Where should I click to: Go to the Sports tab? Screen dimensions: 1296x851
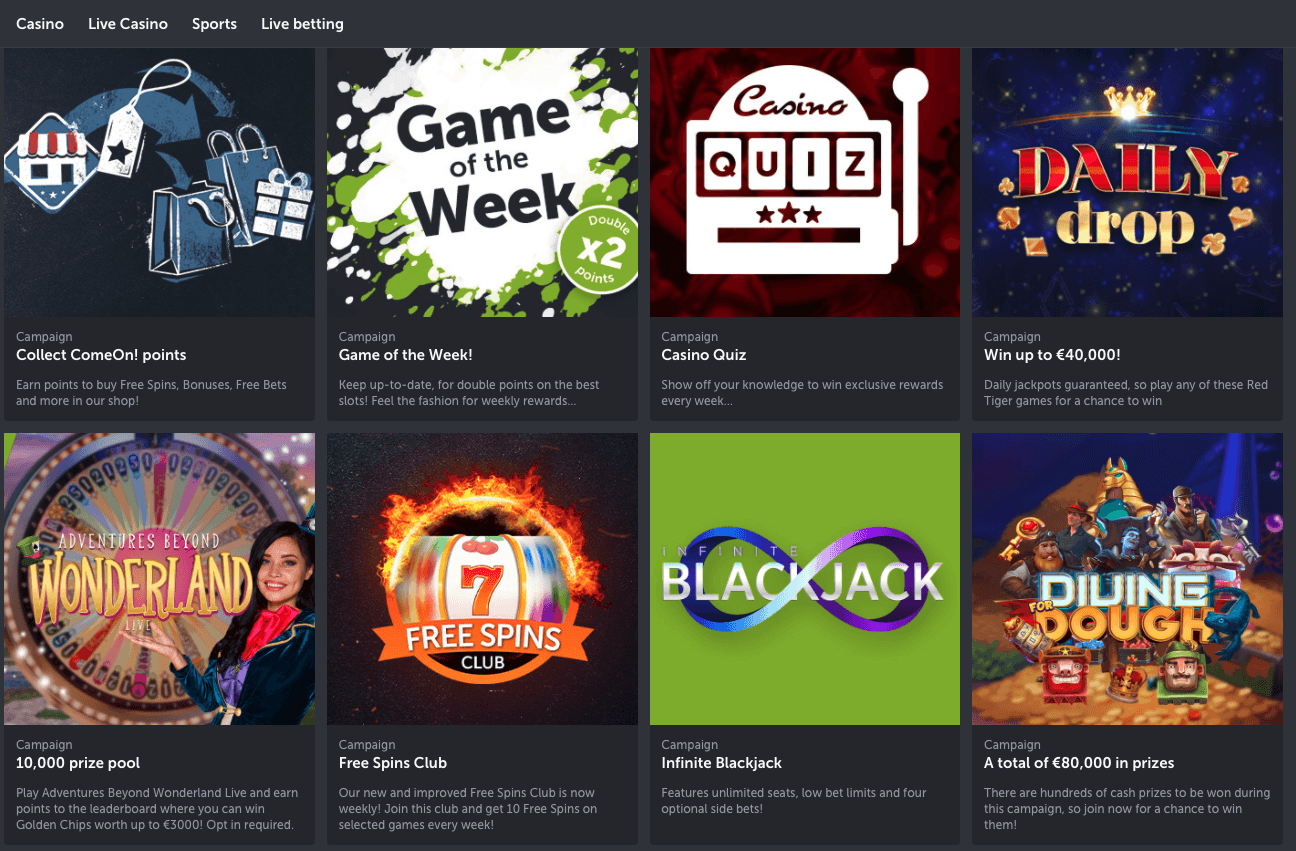[x=214, y=23]
